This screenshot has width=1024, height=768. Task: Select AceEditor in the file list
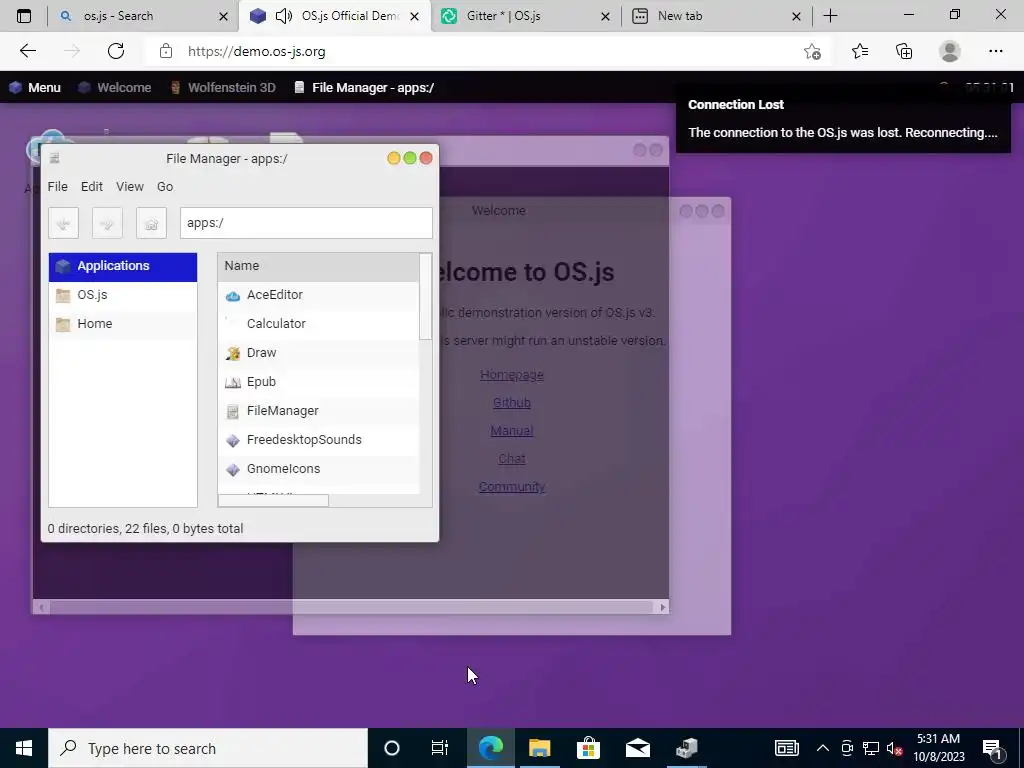[x=319, y=295]
